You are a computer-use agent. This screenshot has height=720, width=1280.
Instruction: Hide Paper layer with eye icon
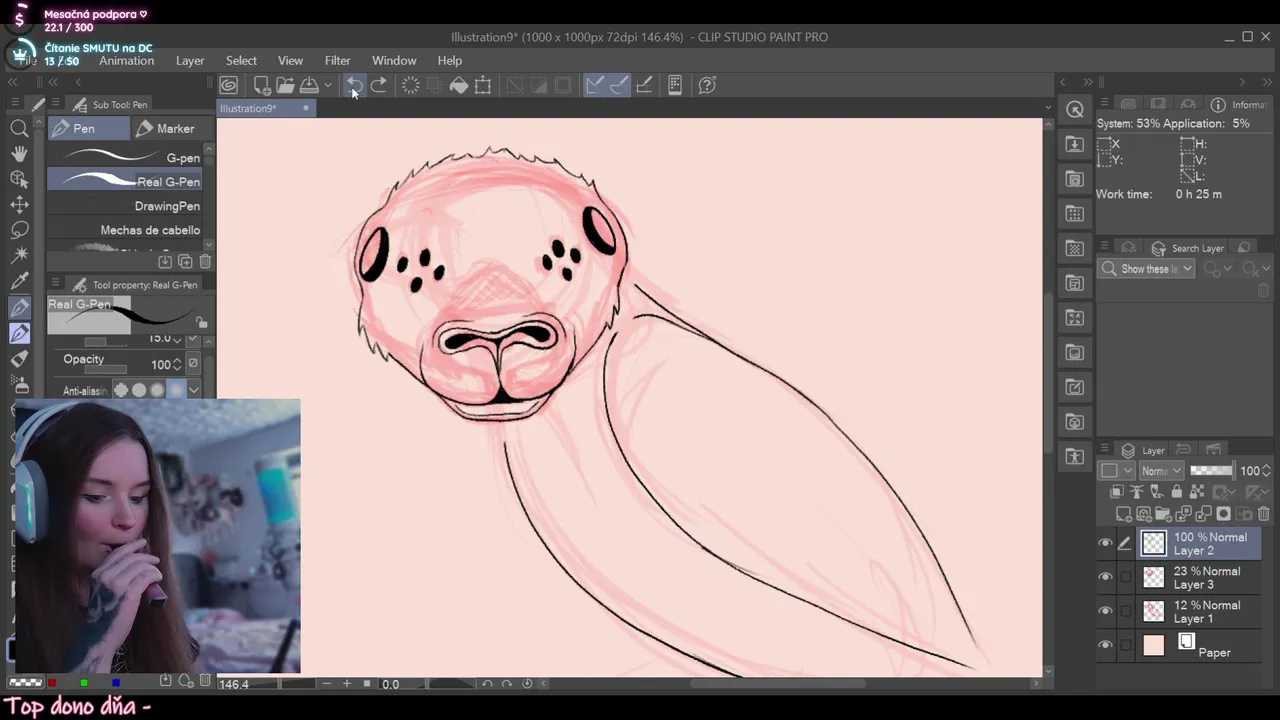[1105, 645]
